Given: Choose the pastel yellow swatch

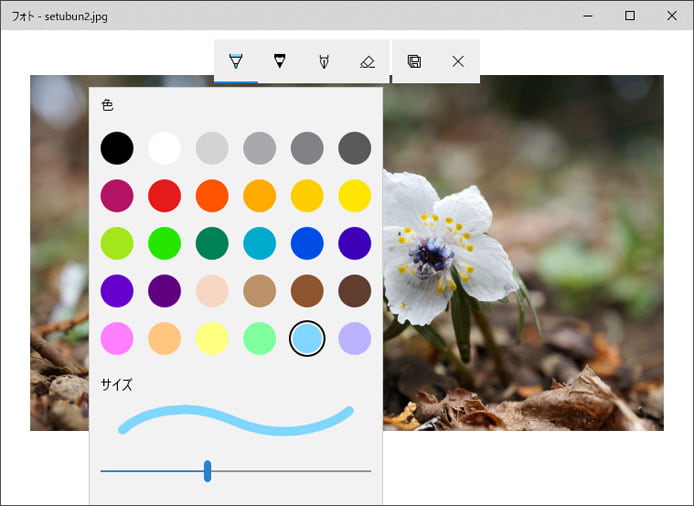Looking at the screenshot, I should point(212,339).
